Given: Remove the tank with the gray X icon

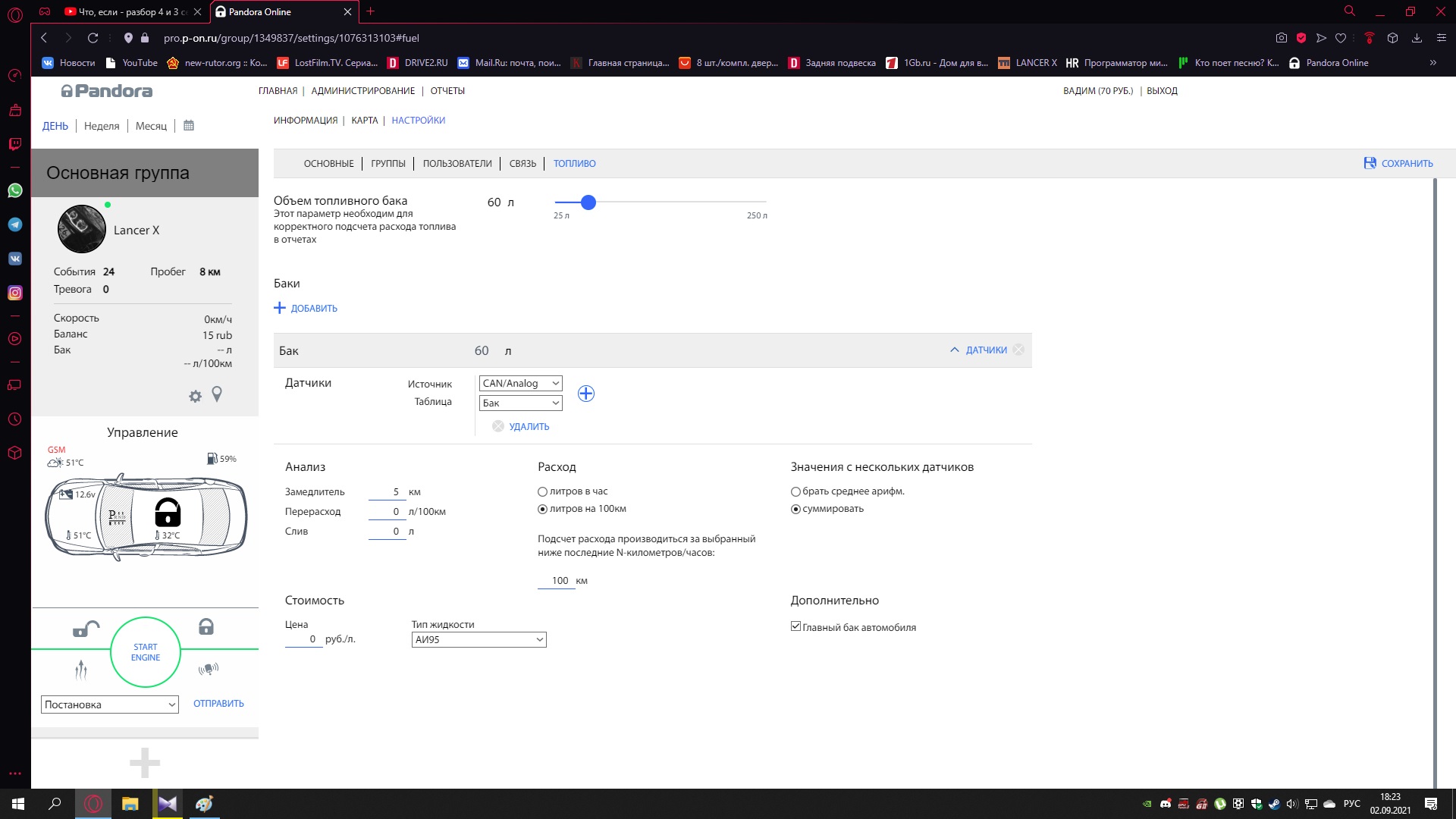Looking at the screenshot, I should click(x=1018, y=350).
